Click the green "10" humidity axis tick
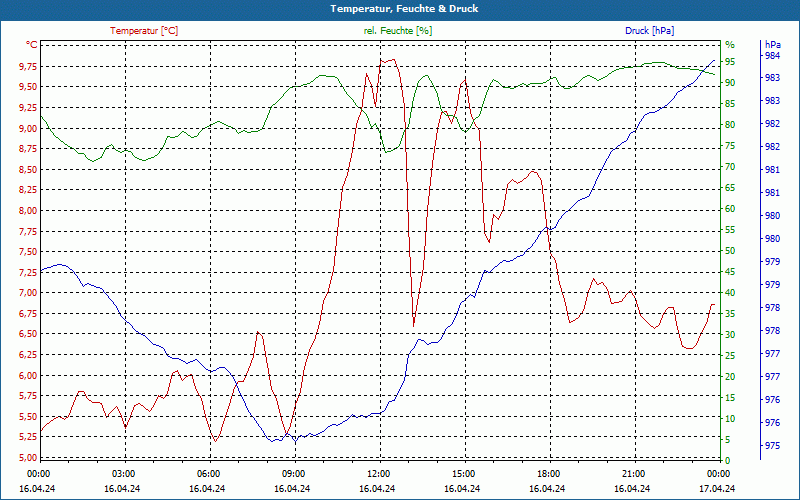 (x=730, y=418)
